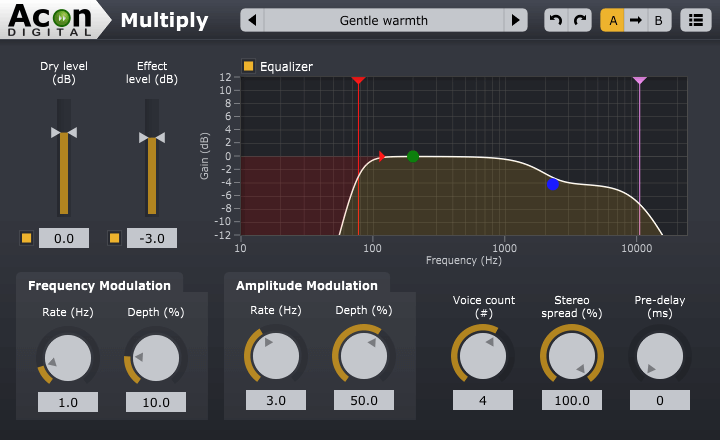Go to the next preset
This screenshot has width=720, height=440.
[x=516, y=20]
